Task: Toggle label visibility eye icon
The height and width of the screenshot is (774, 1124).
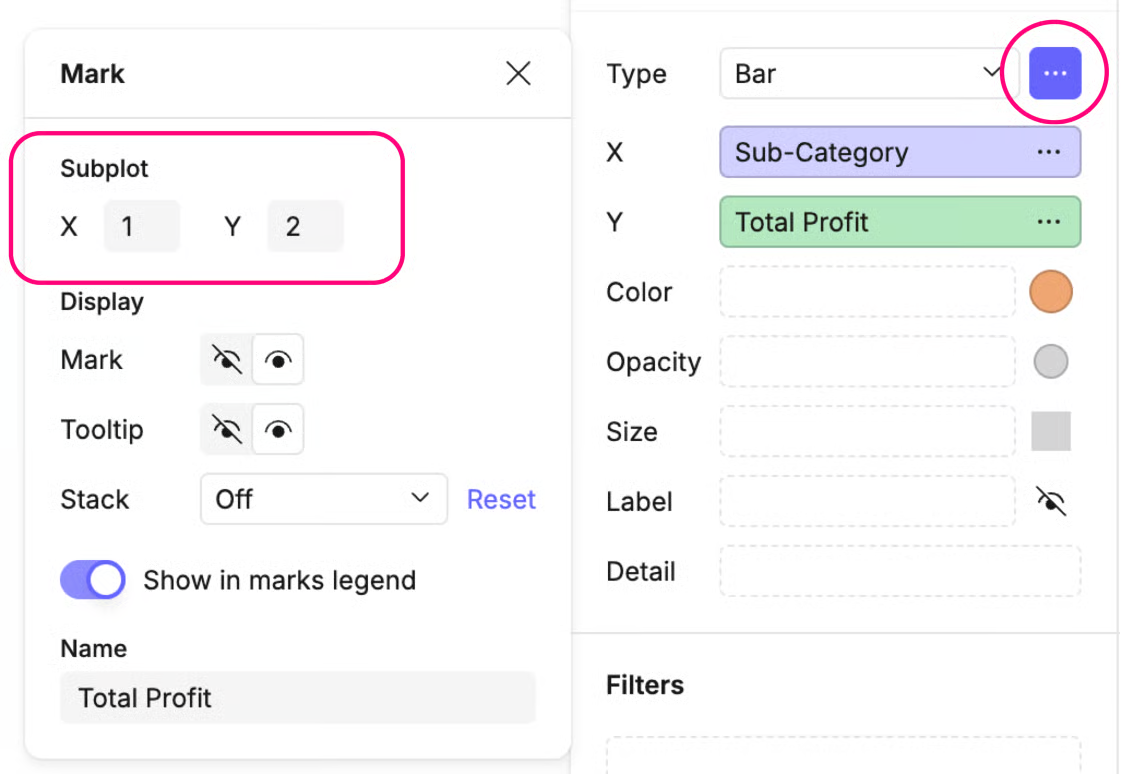Action: click(x=1051, y=501)
